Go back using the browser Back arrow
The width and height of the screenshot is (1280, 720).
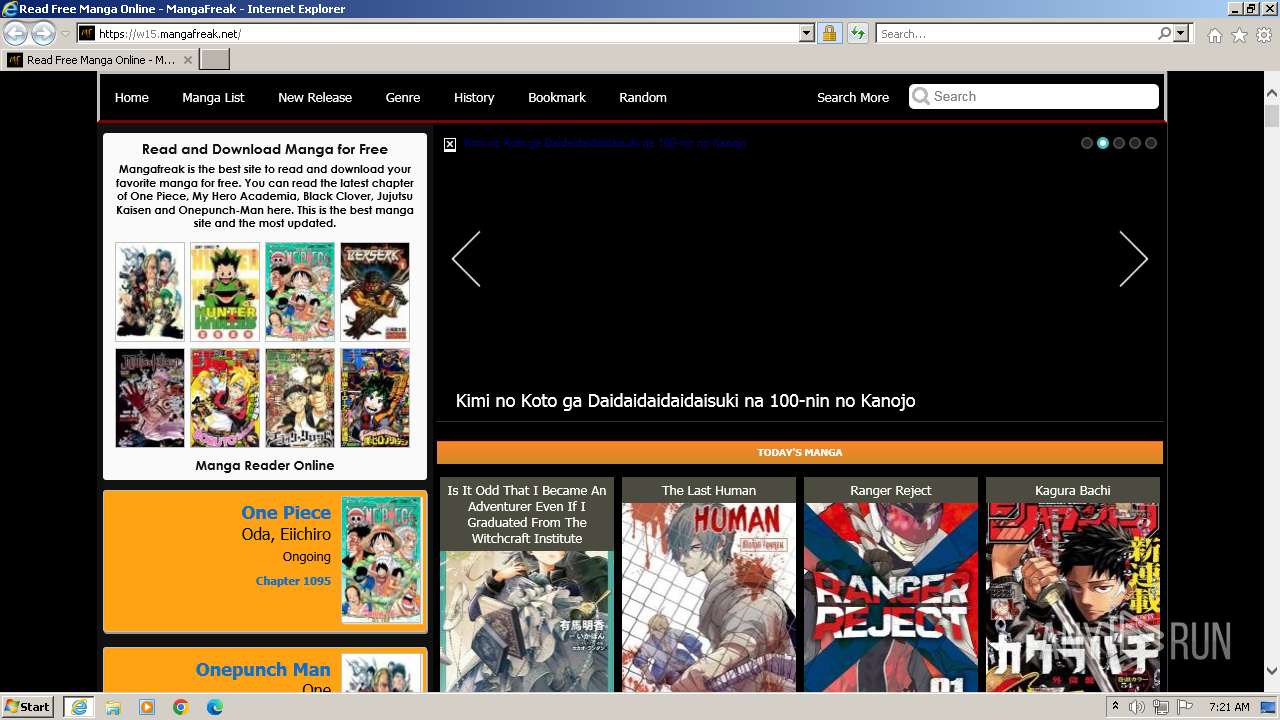click(15, 34)
